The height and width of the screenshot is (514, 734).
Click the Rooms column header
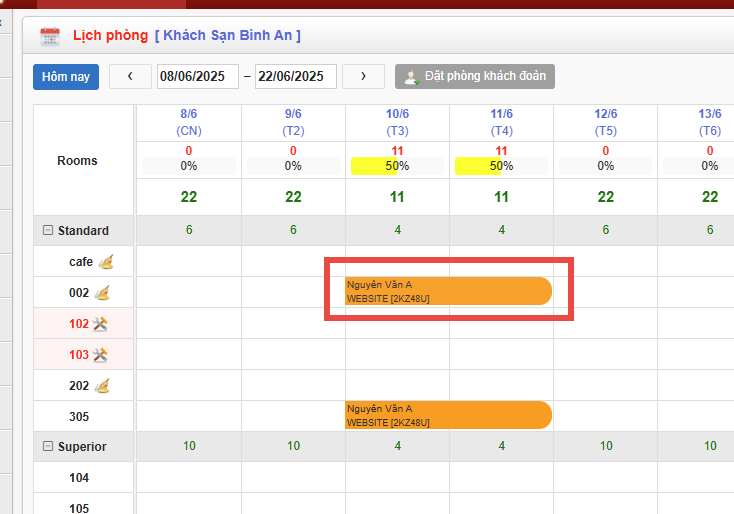77,161
